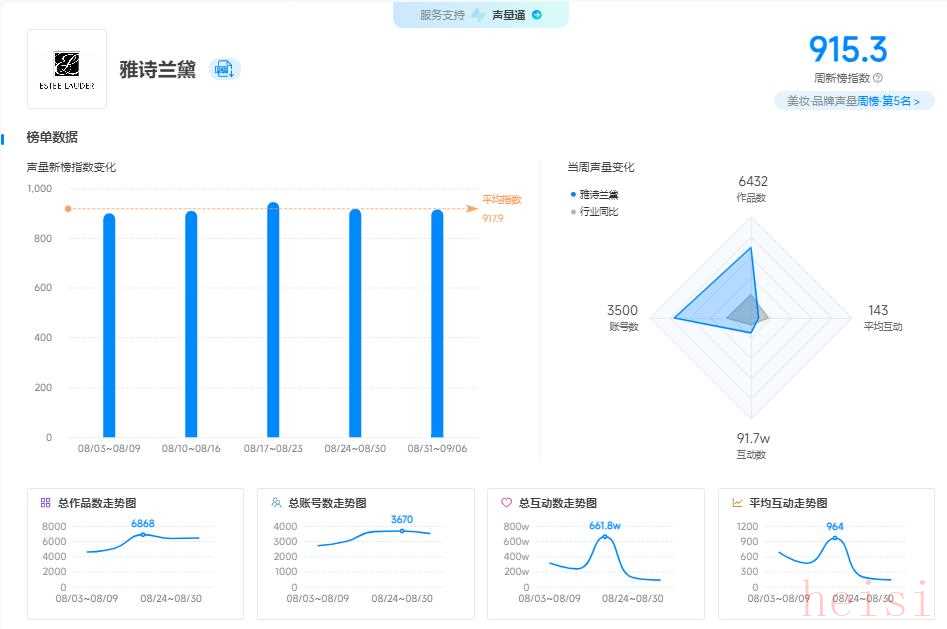The image size is (947, 629).
Task: Click the orange arrowhead ending the average line
Action: [472, 208]
